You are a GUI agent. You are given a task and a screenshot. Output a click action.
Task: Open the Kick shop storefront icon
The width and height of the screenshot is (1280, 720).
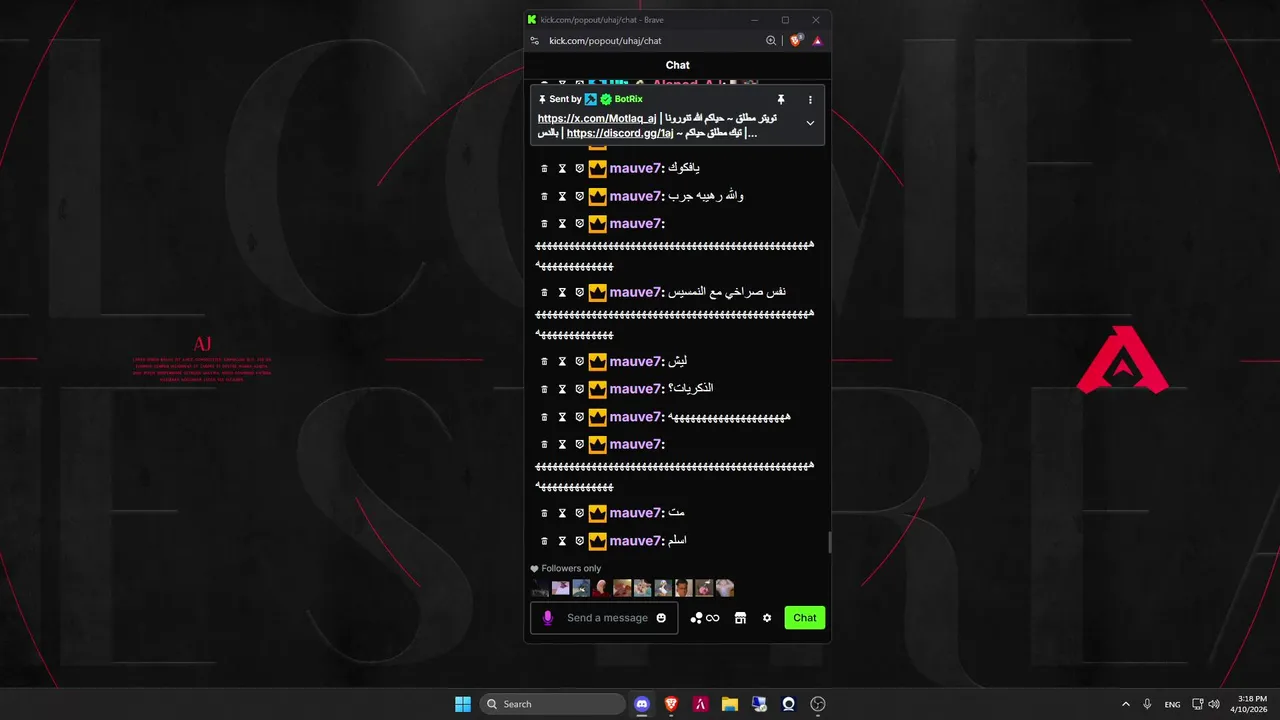pos(740,618)
